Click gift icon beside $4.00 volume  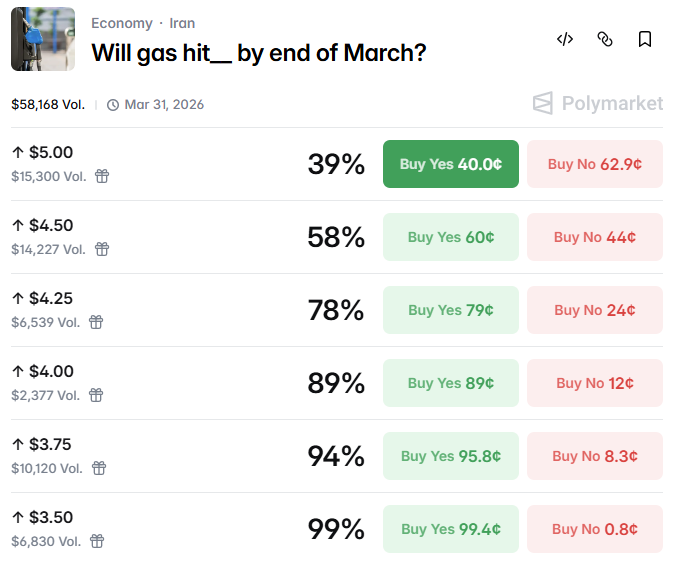(x=96, y=395)
